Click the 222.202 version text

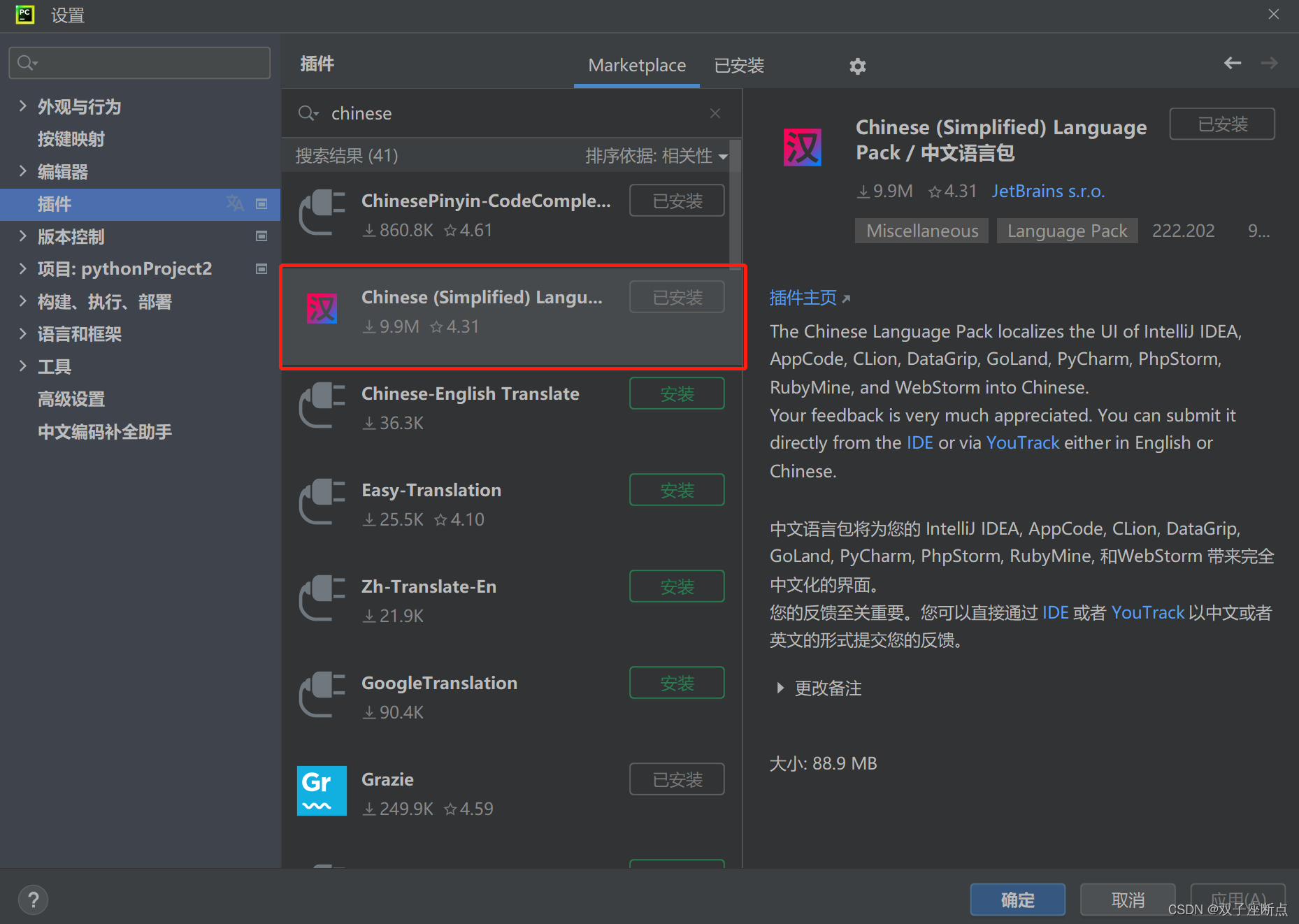(x=1183, y=231)
